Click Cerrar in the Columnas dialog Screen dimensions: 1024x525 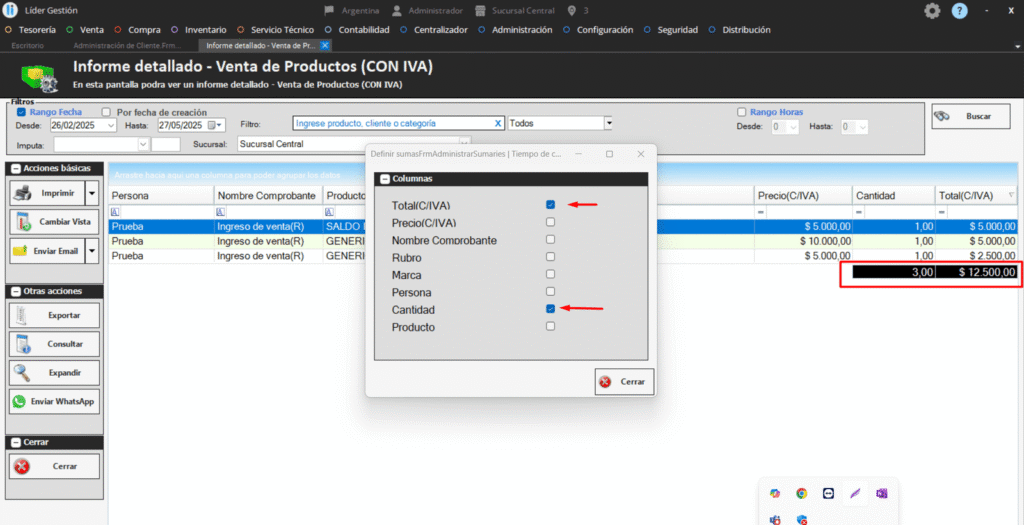tap(624, 381)
